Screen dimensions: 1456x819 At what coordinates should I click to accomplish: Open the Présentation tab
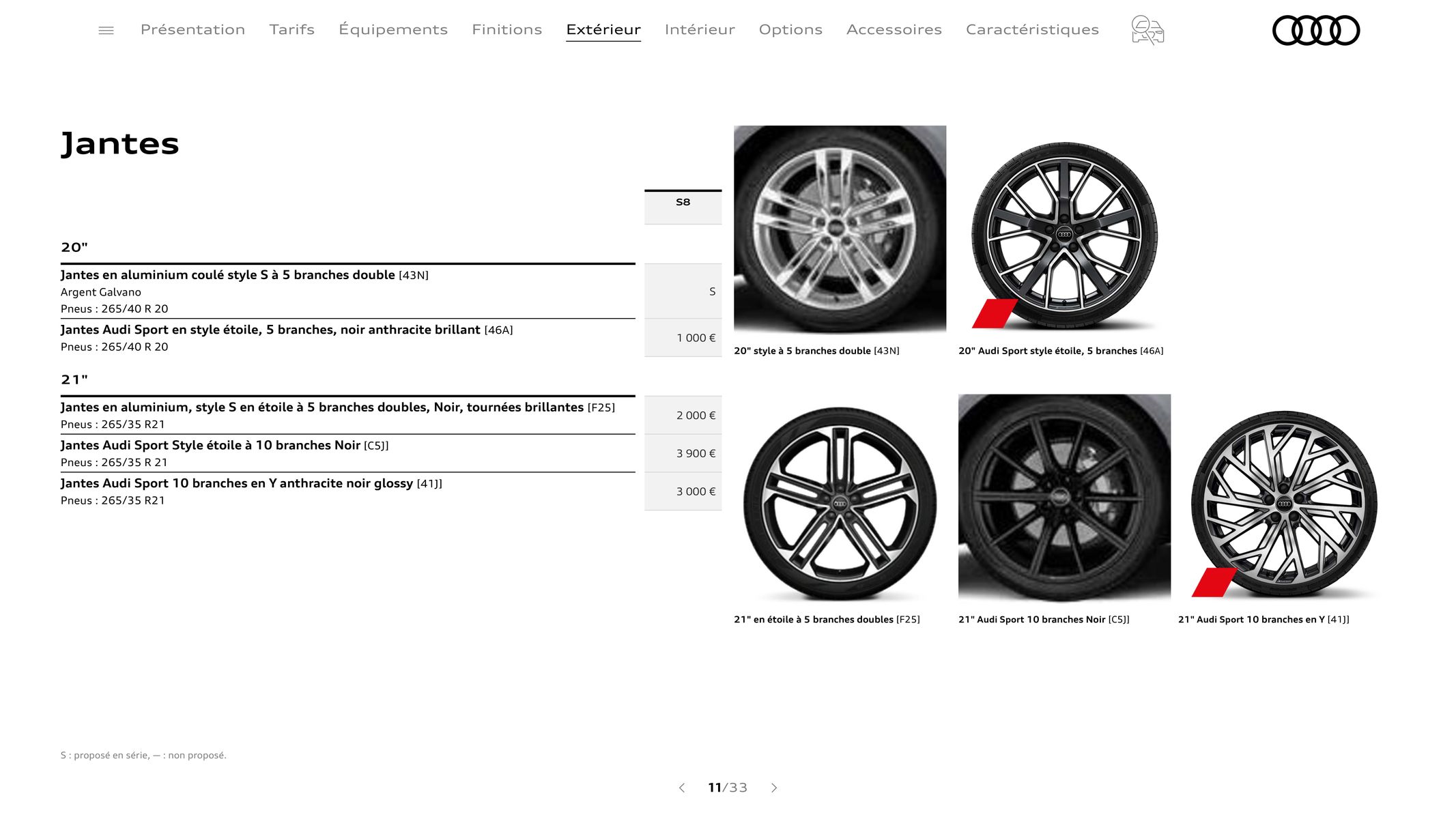192,29
